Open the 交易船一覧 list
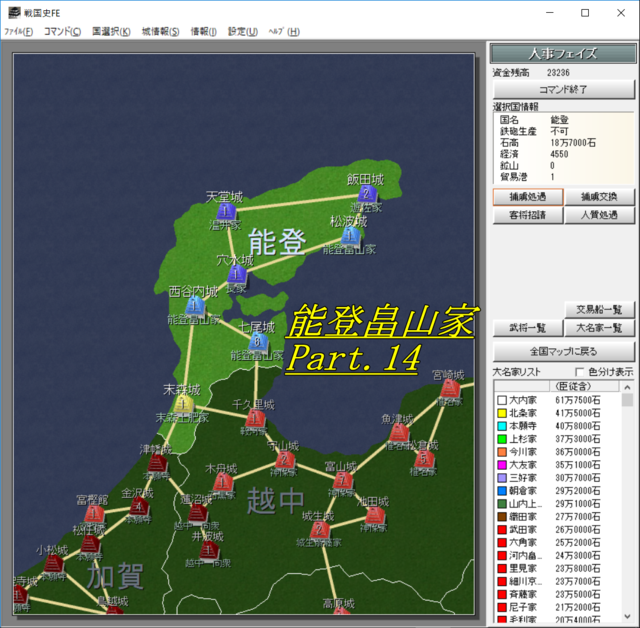This screenshot has height=628, width=640. (x=599, y=310)
